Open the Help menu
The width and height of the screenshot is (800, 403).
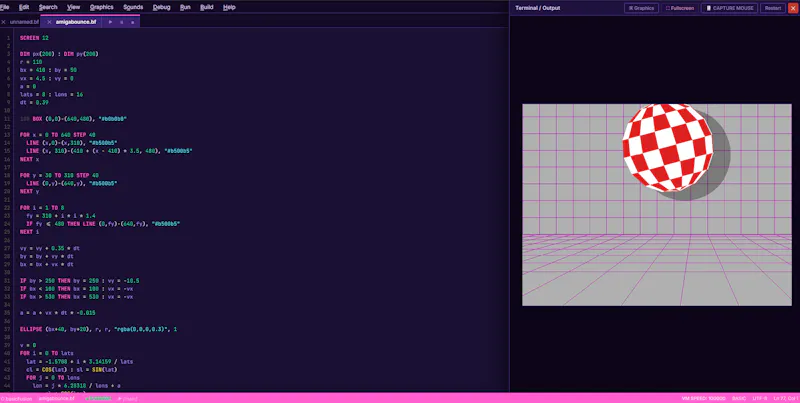pyautogui.click(x=229, y=7)
